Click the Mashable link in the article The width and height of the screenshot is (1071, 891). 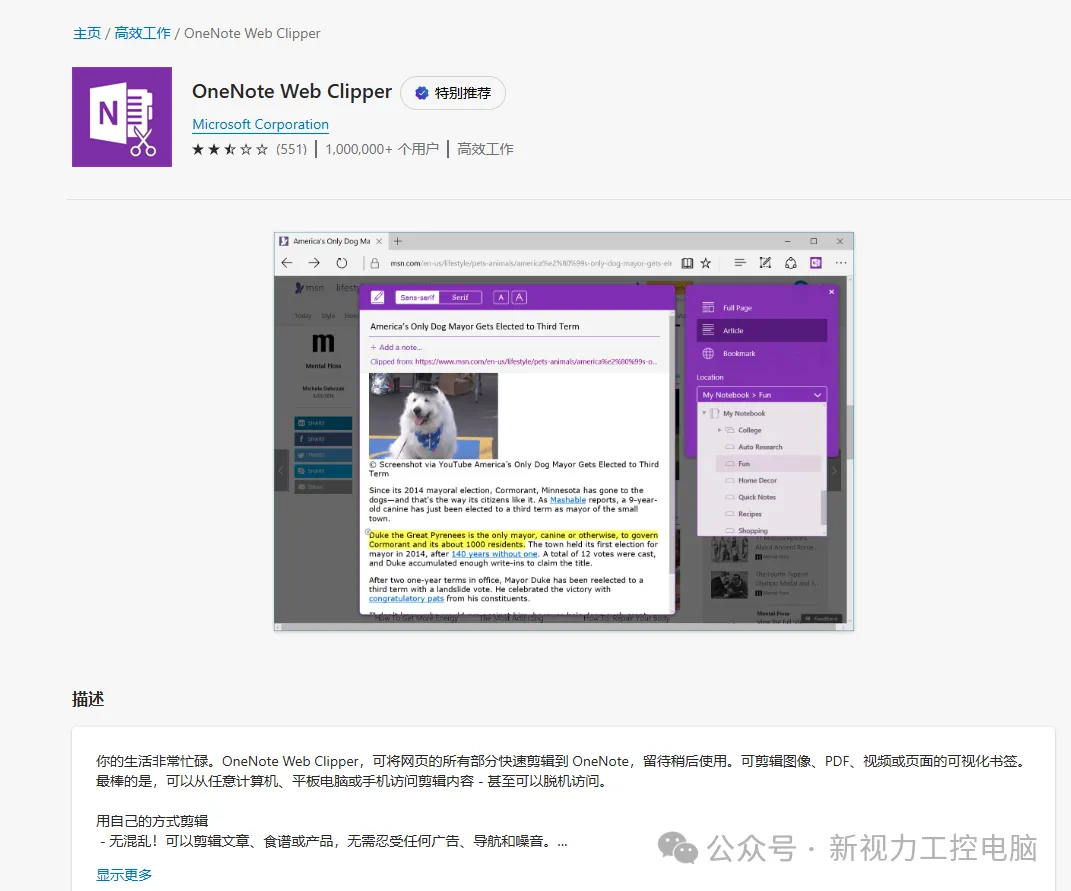pos(568,500)
